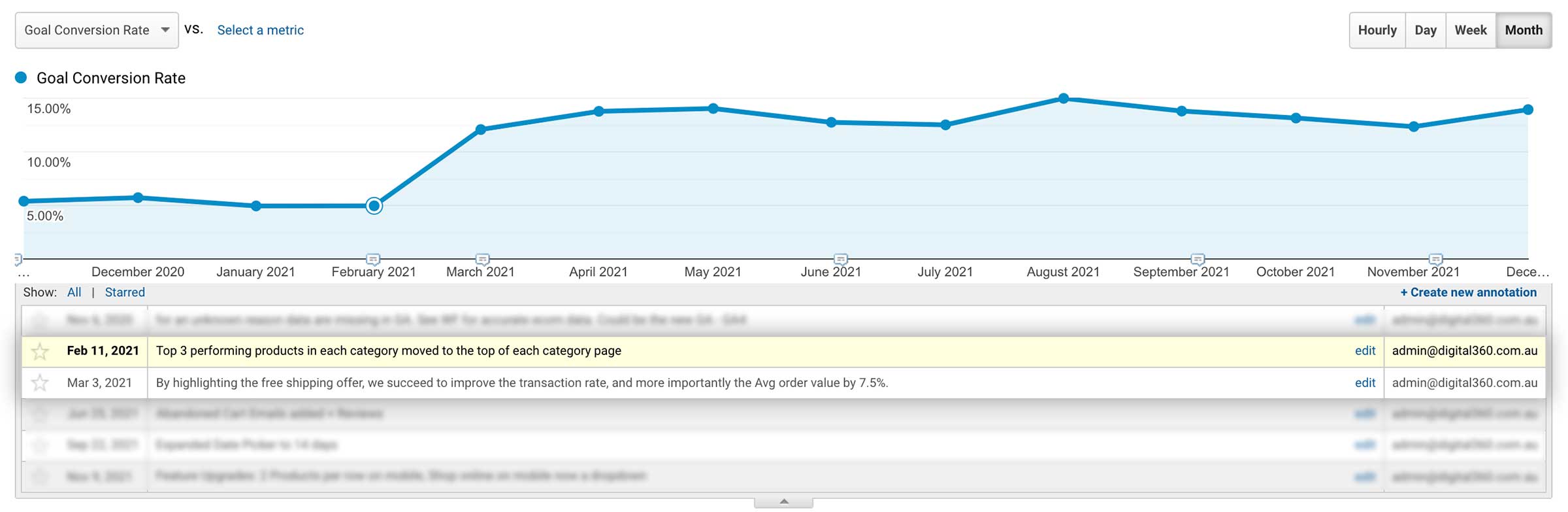Switch to the Week view
The width and height of the screenshot is (1568, 512).
point(1471,30)
